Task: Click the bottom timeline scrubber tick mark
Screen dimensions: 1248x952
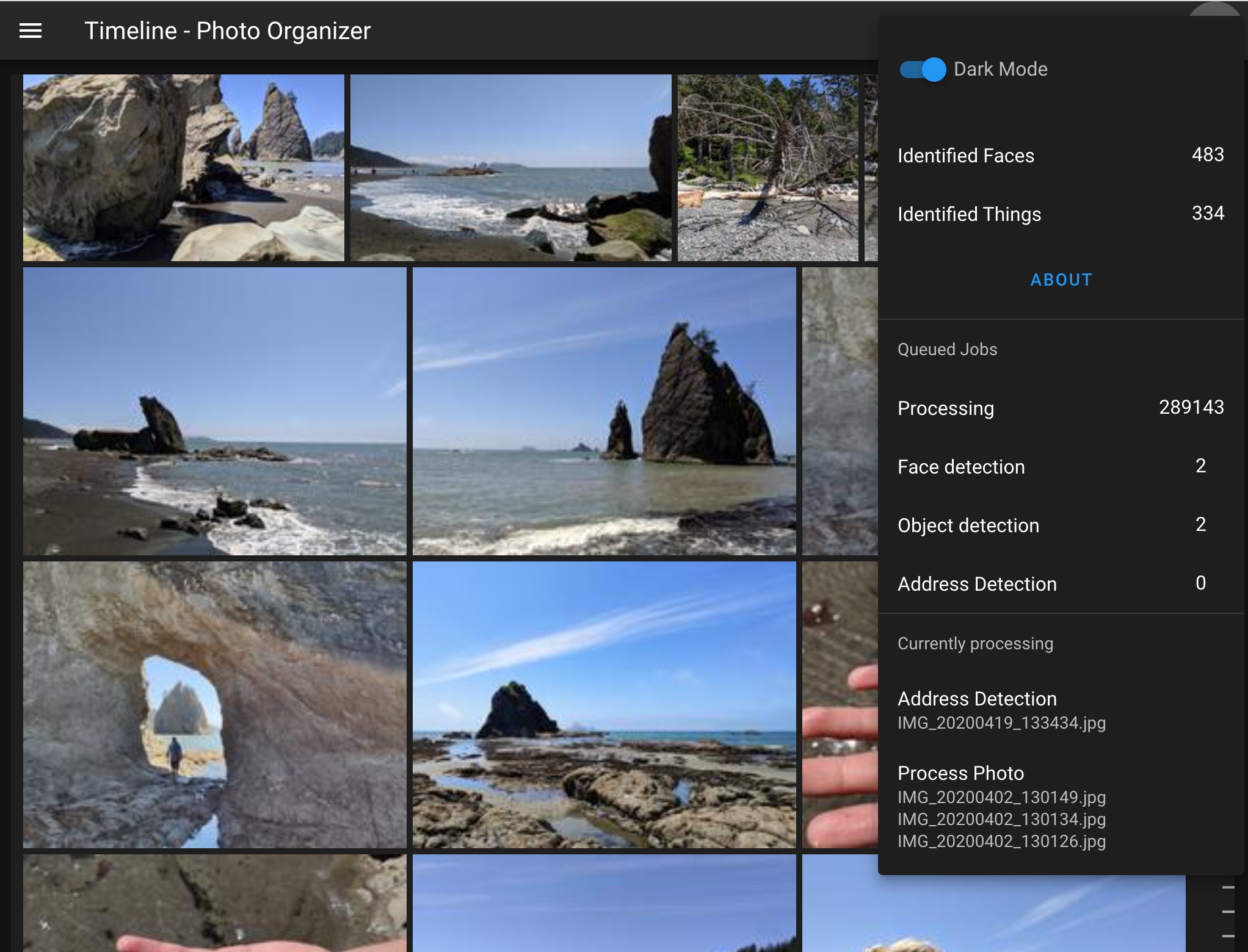Action: 1228,936
